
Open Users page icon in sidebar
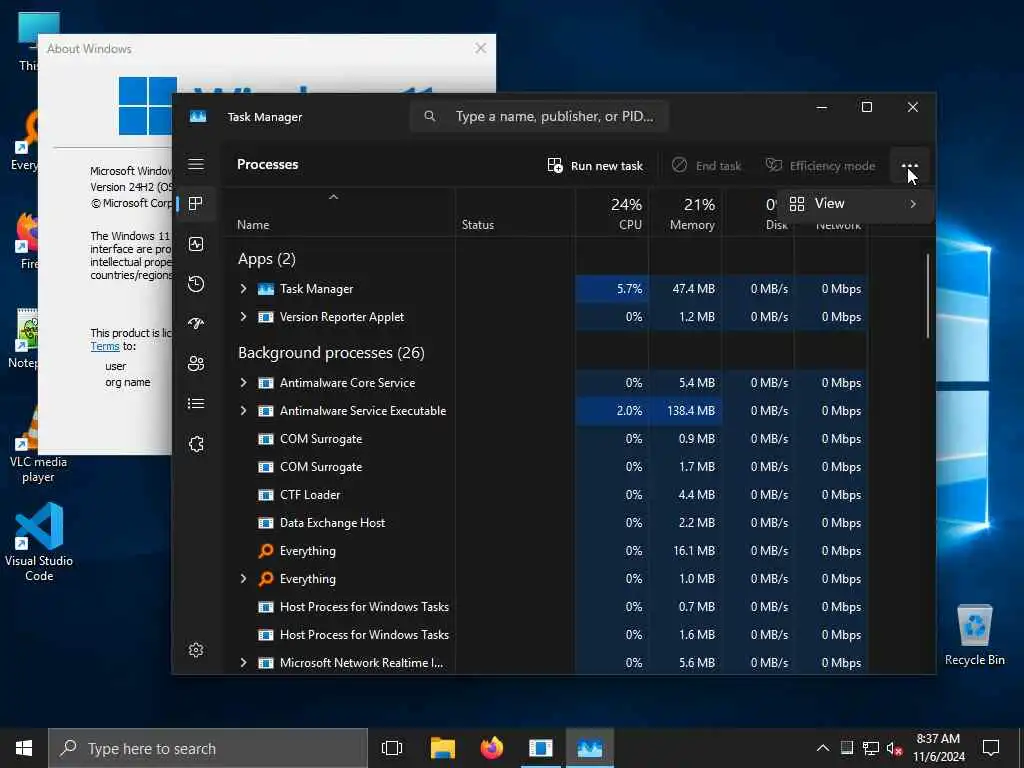pos(196,364)
